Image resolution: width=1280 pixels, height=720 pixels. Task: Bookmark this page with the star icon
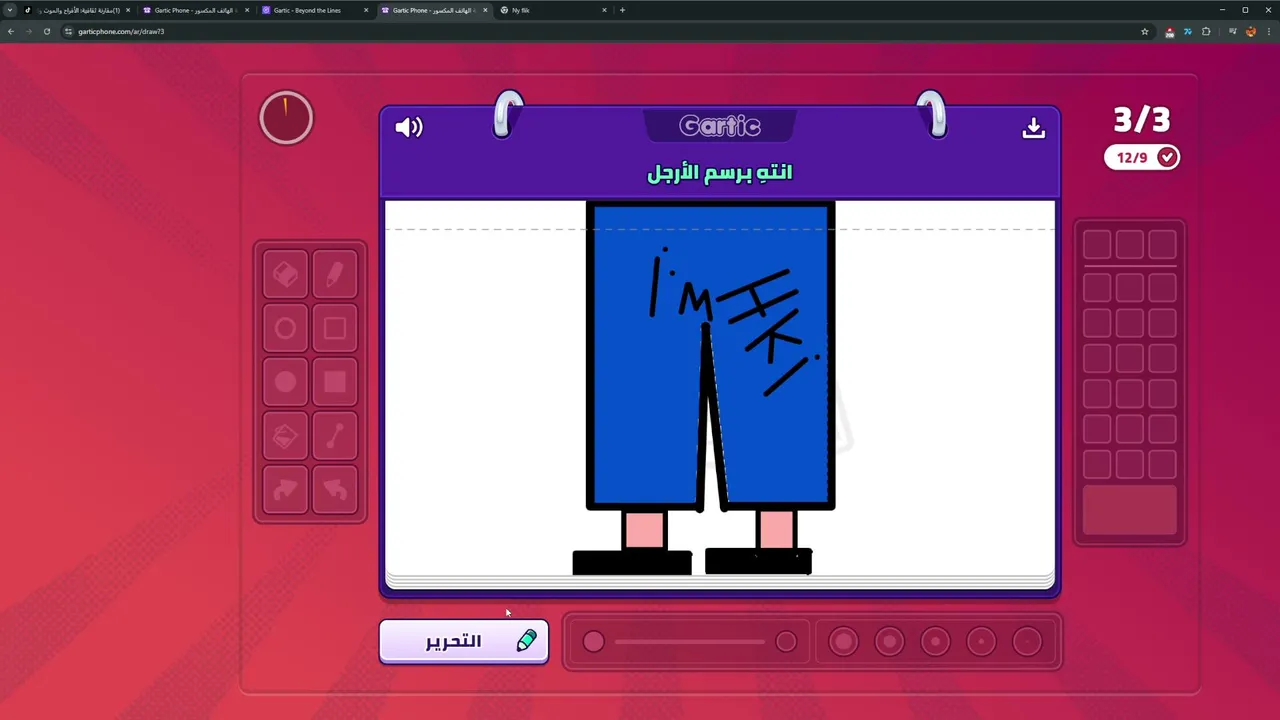coord(1145,31)
